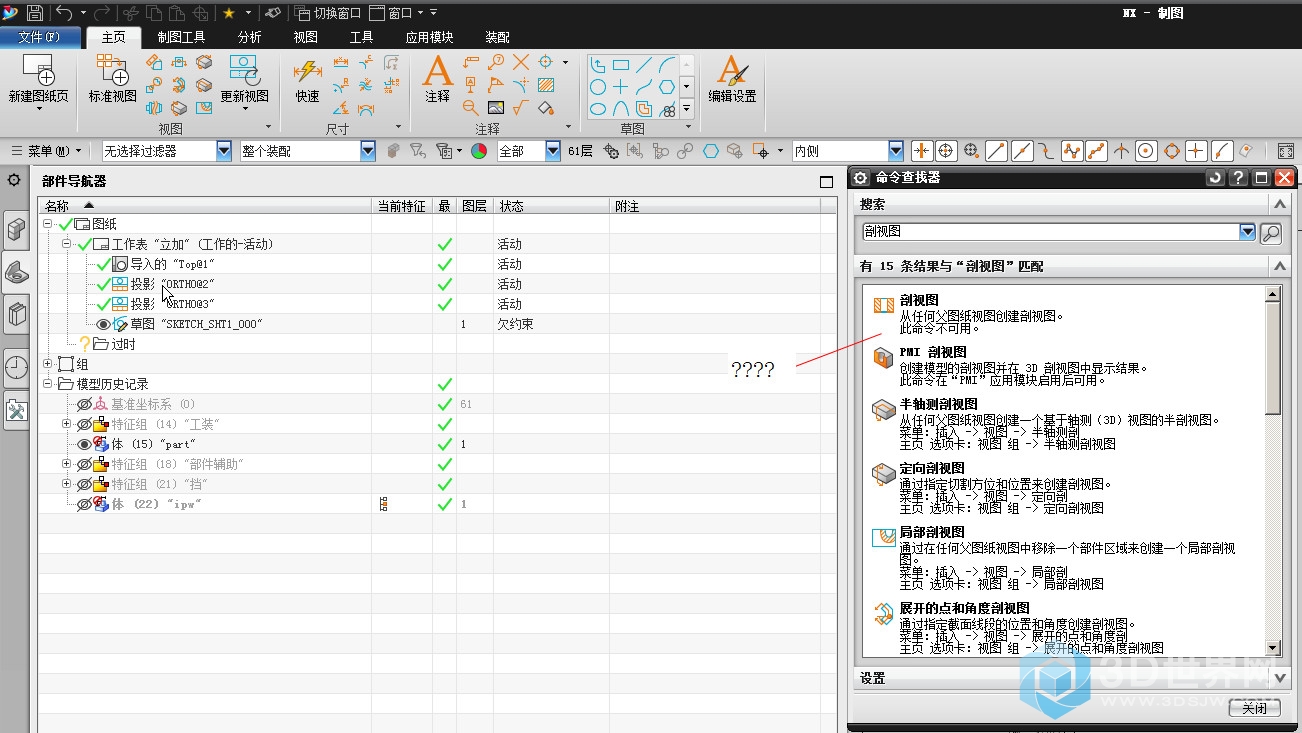Open the Reuse Library book sidebar tab
Image resolution: width=1302 pixels, height=733 pixels.
[17, 316]
